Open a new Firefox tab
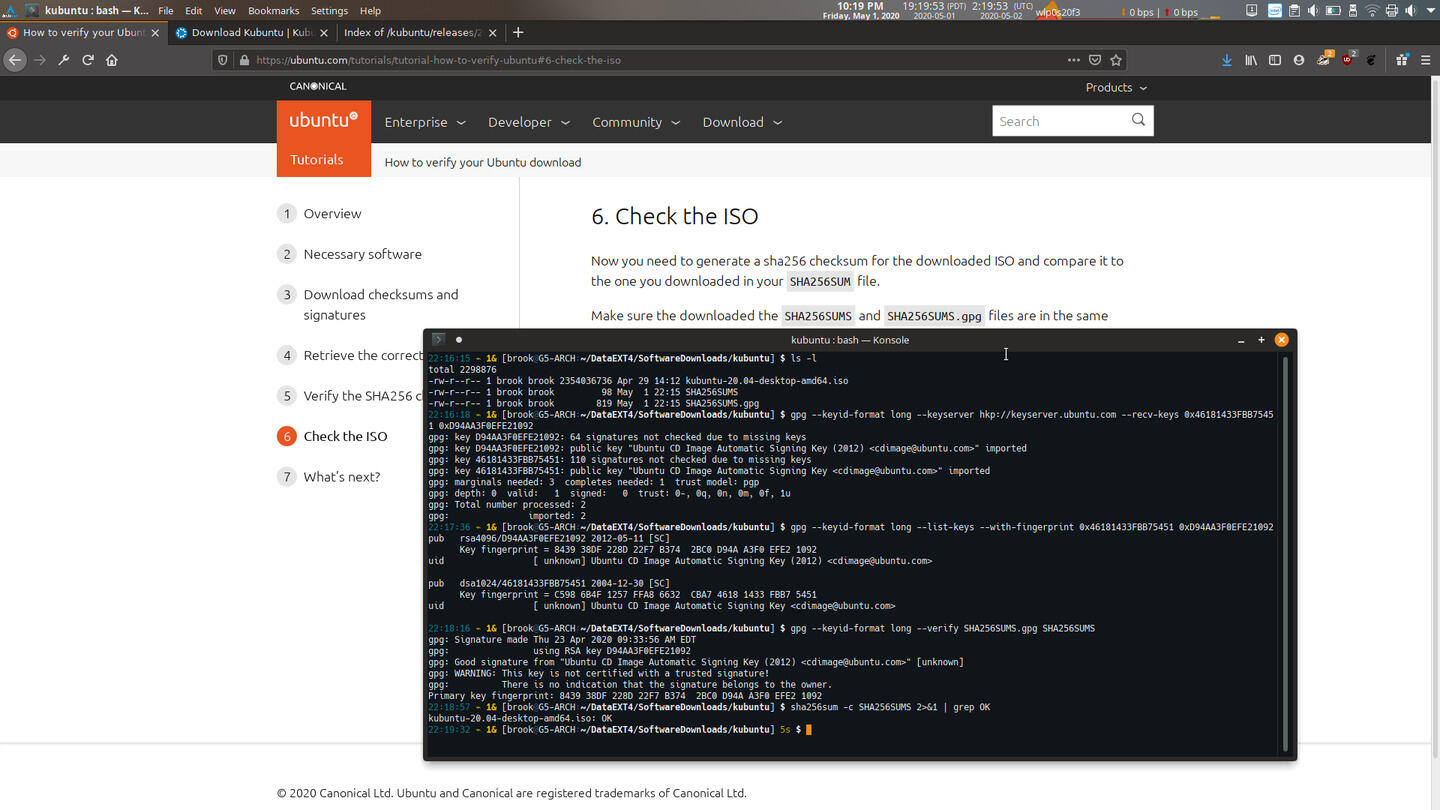 coord(518,32)
